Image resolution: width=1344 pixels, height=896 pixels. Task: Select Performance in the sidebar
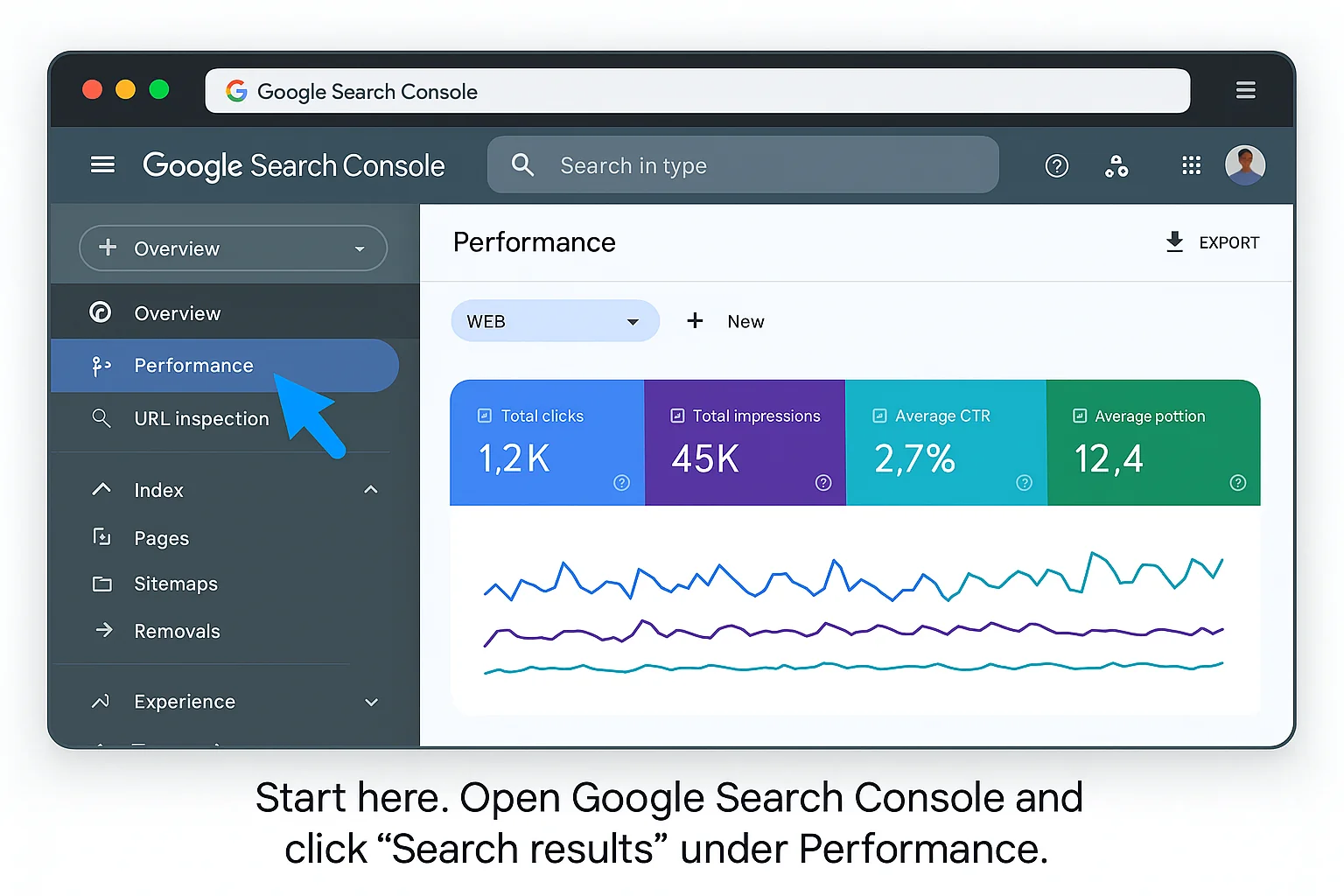coord(192,365)
